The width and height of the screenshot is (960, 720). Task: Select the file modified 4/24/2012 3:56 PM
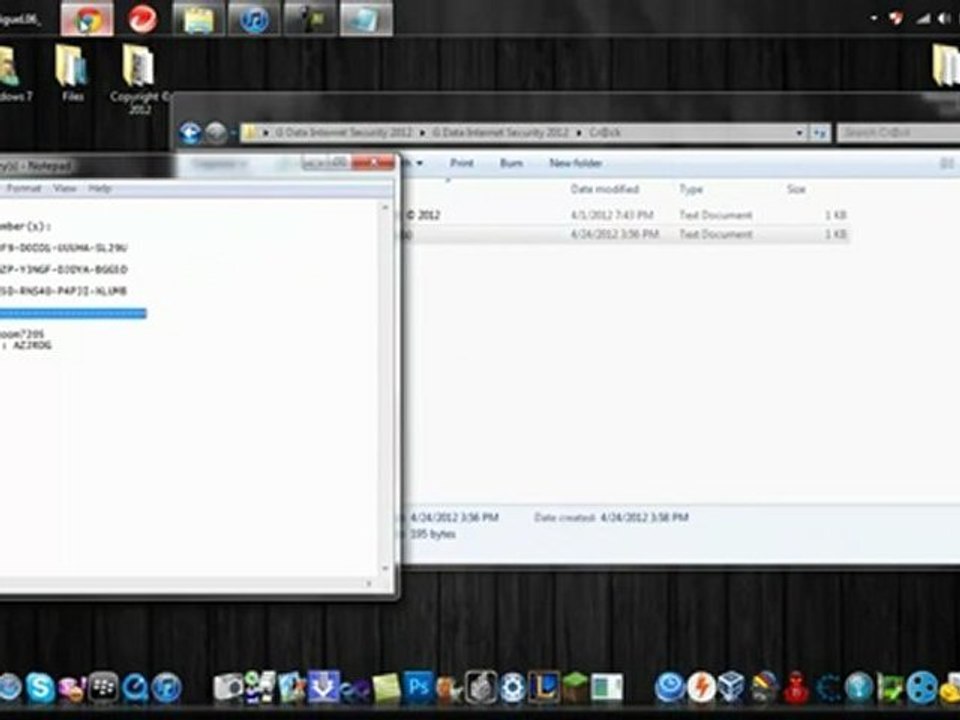pos(625,234)
